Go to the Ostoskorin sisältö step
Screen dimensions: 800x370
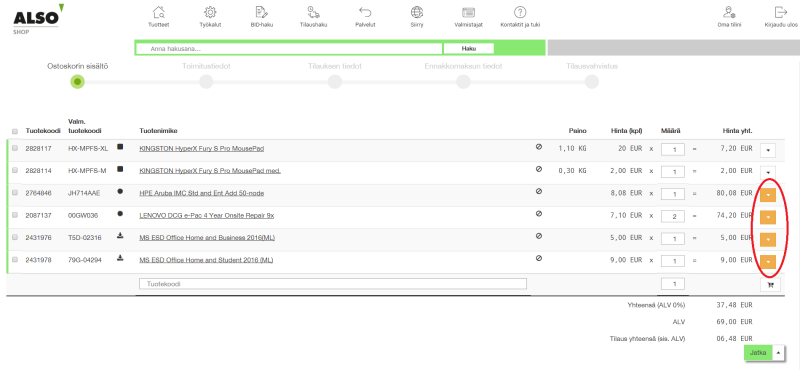(x=77, y=82)
